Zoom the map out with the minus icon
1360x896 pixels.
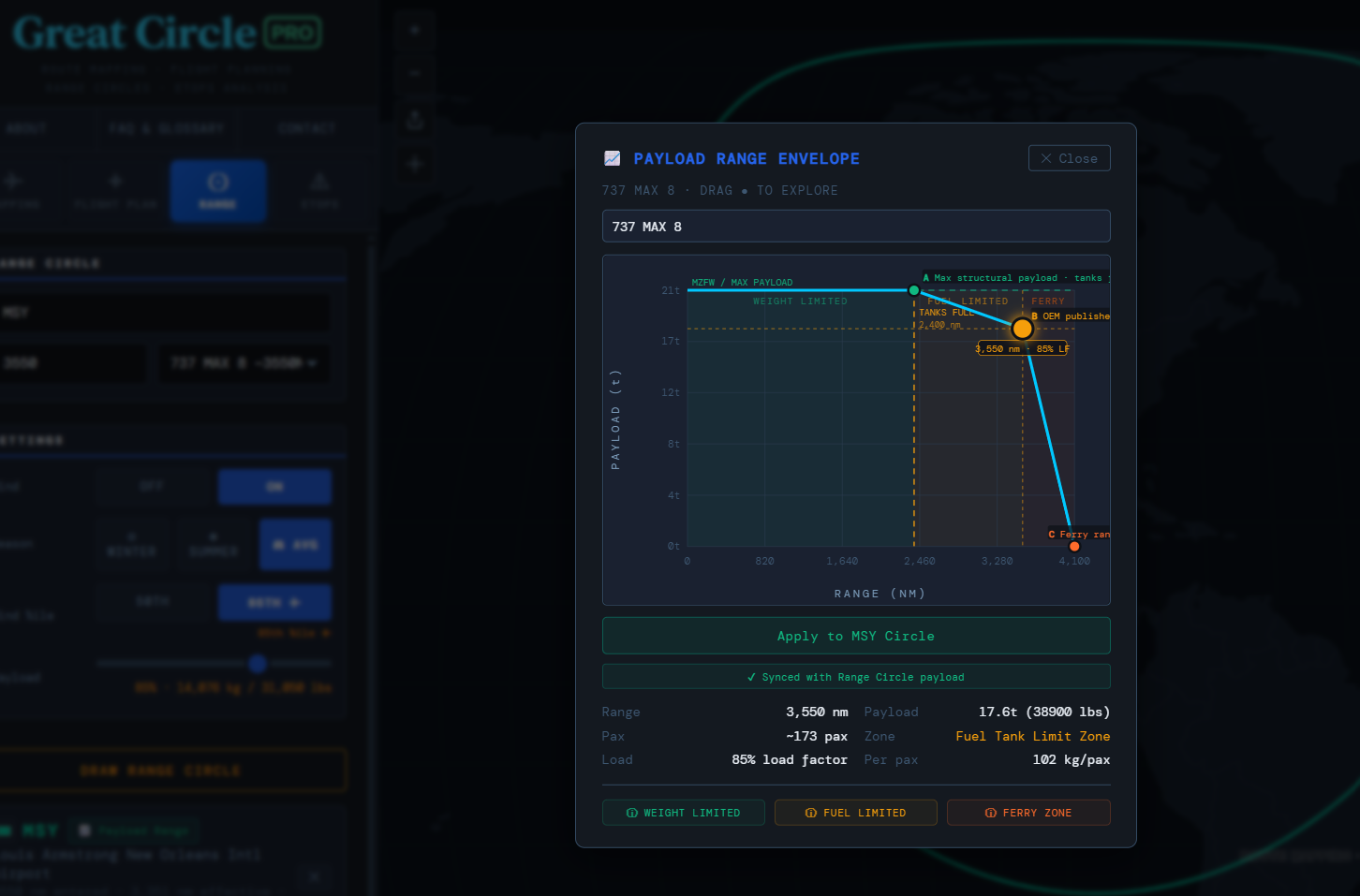pos(415,73)
